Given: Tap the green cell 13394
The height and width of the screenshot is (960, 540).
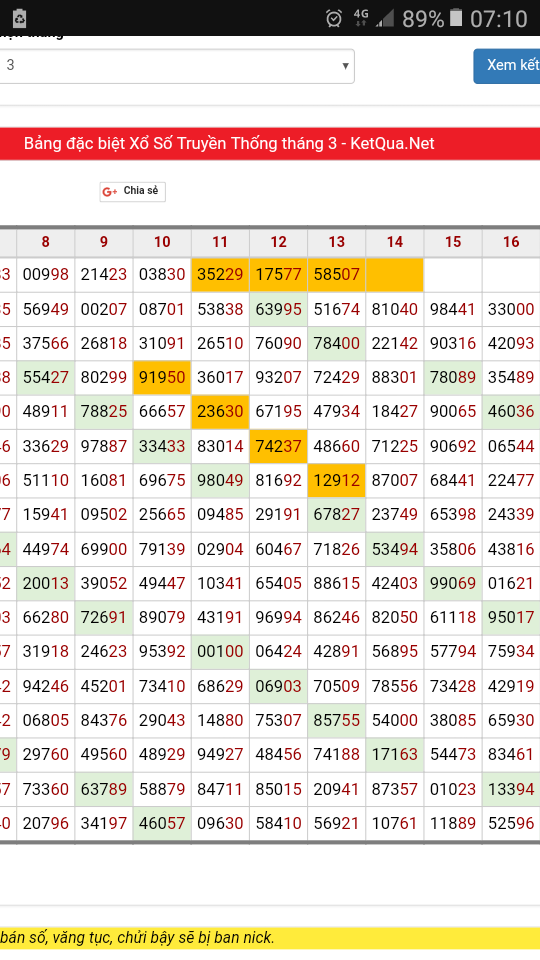Looking at the screenshot, I should (x=511, y=789).
